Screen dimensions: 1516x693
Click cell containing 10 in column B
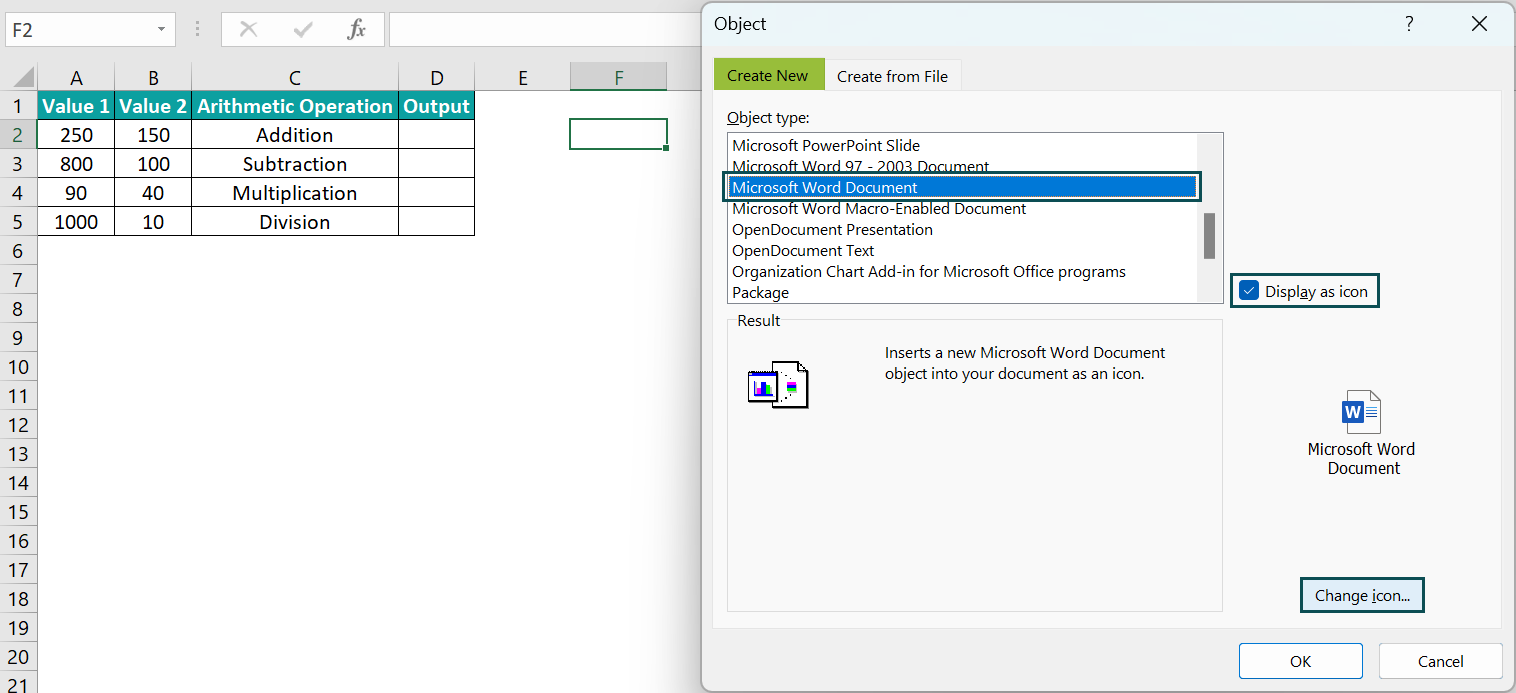153,222
